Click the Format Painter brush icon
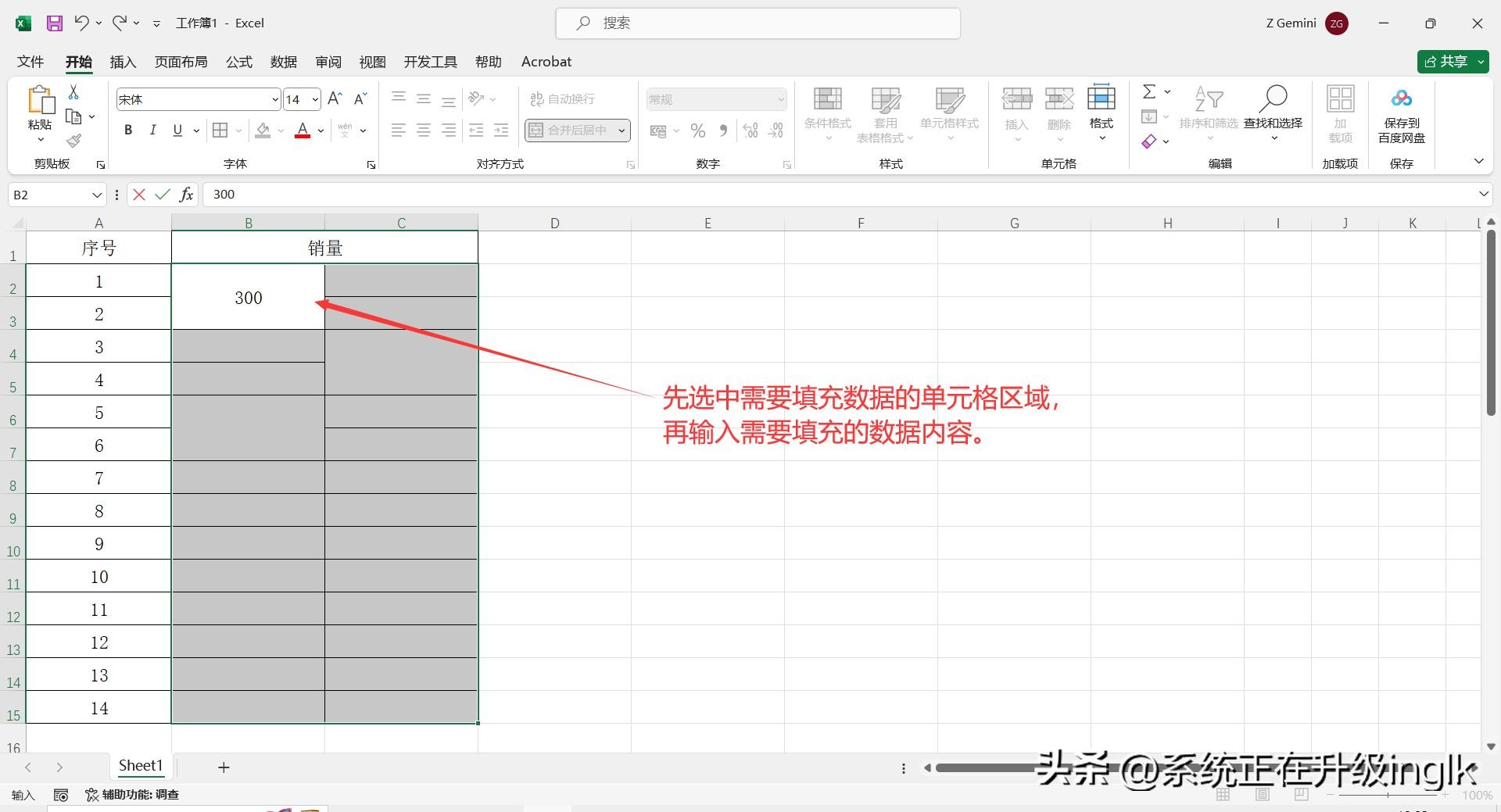1501x812 pixels. (x=73, y=141)
